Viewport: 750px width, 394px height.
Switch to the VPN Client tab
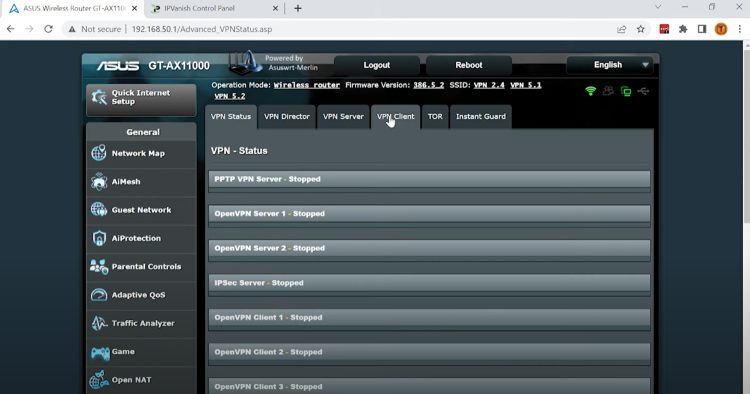(x=396, y=117)
